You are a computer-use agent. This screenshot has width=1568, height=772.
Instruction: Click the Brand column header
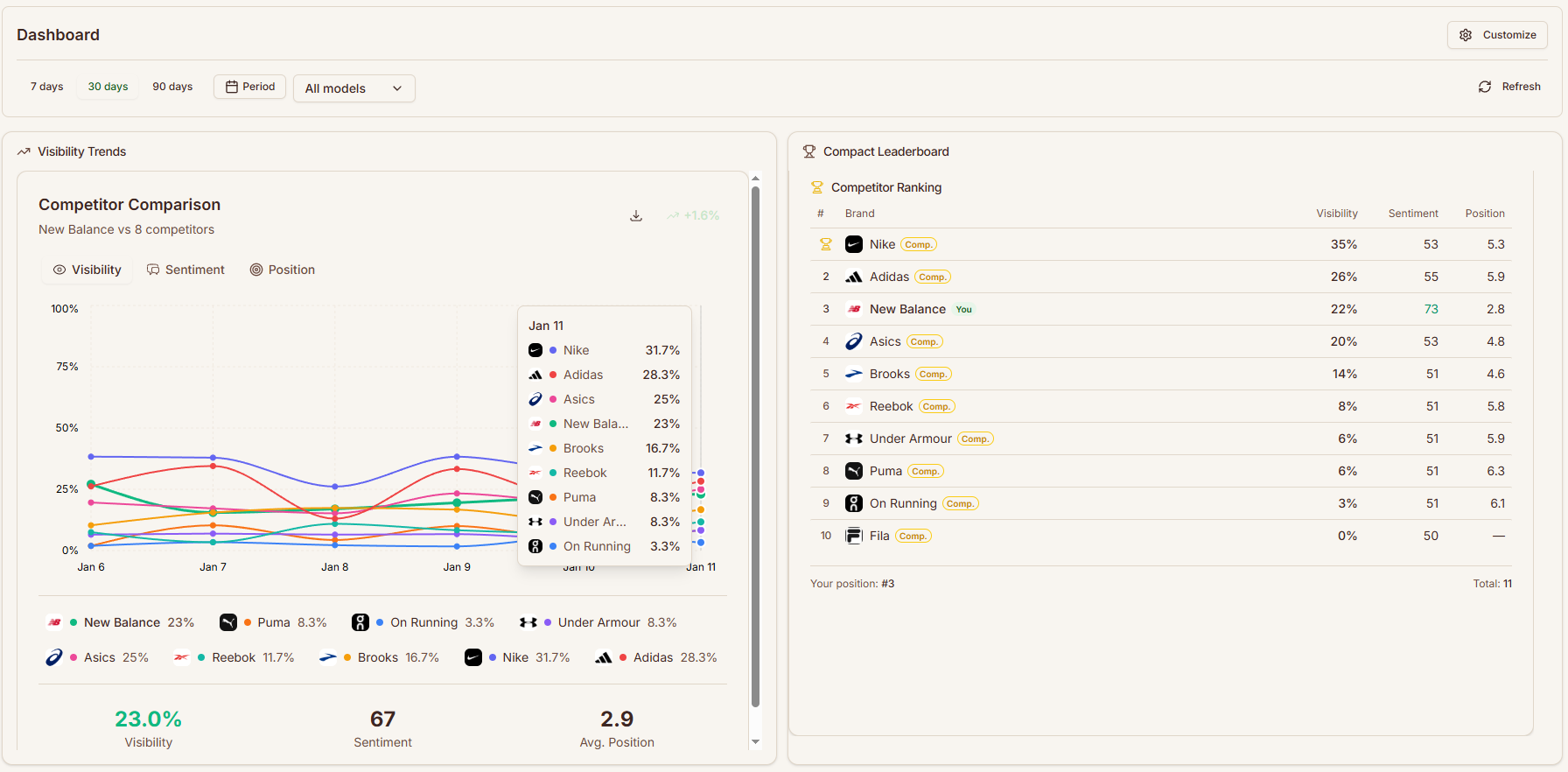coord(859,214)
